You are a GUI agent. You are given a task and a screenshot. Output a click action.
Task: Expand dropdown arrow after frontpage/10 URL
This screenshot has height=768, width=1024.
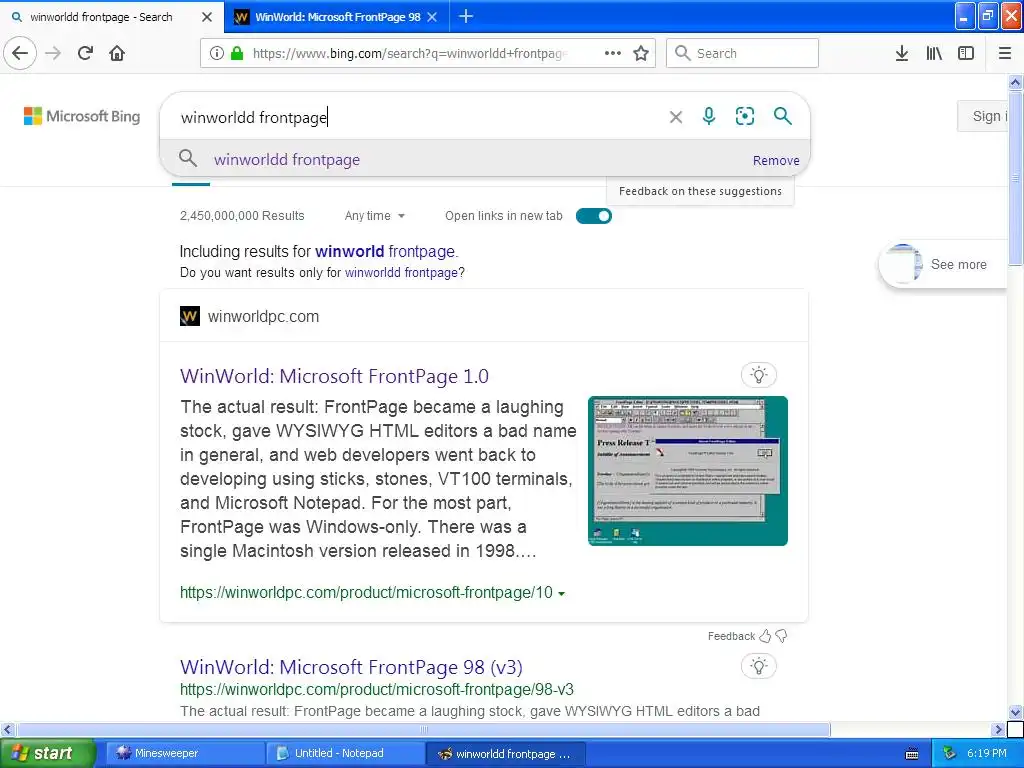pos(562,594)
